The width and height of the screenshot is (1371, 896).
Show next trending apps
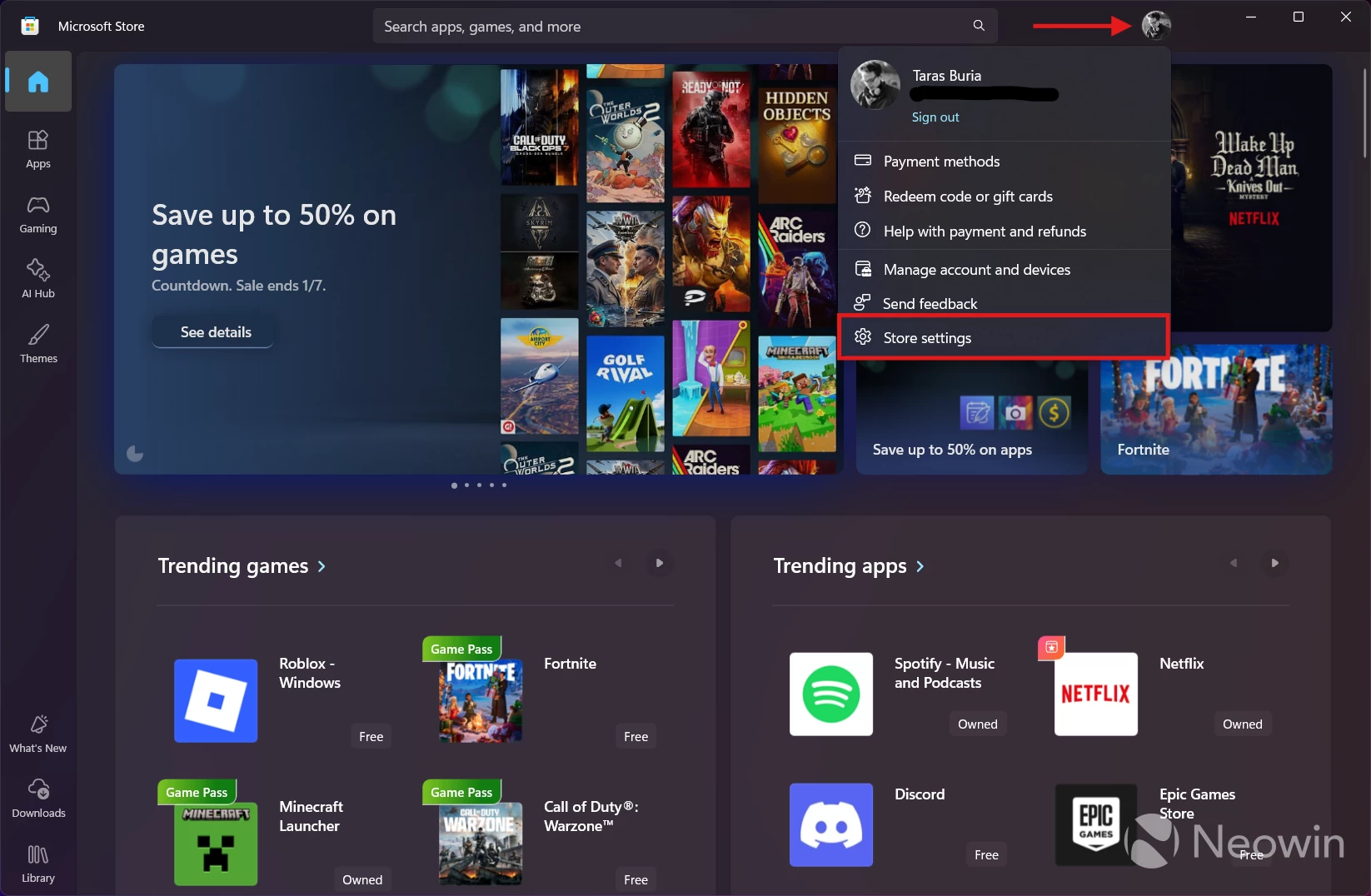pos(1275,563)
